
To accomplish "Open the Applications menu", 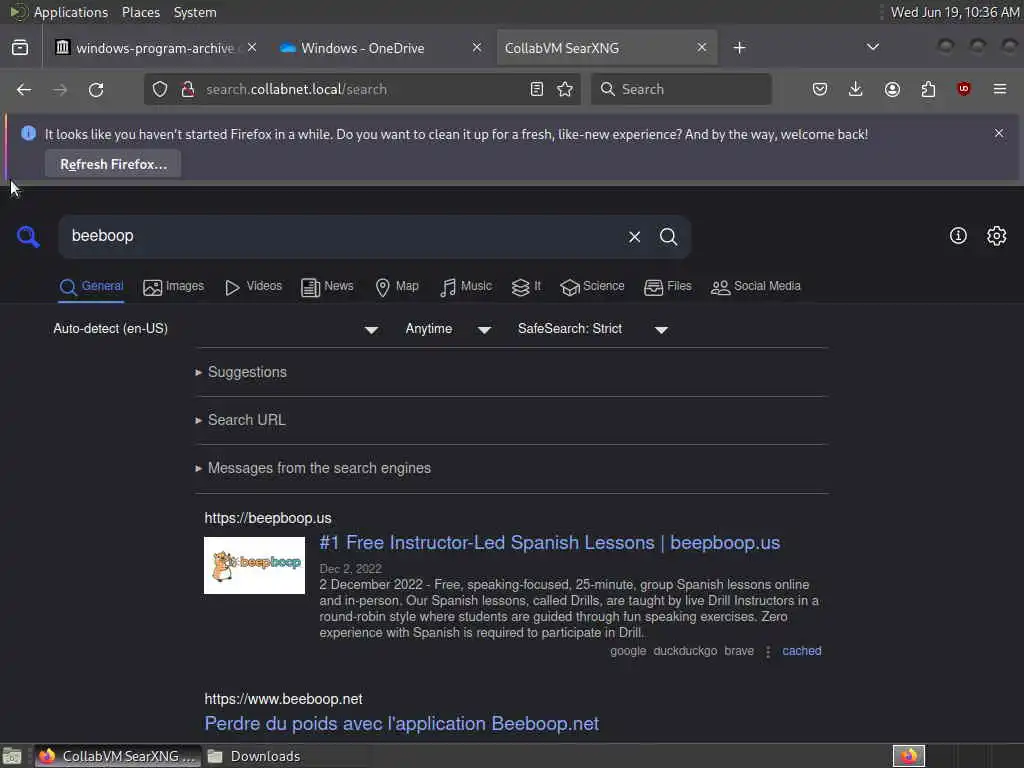I will click(71, 12).
